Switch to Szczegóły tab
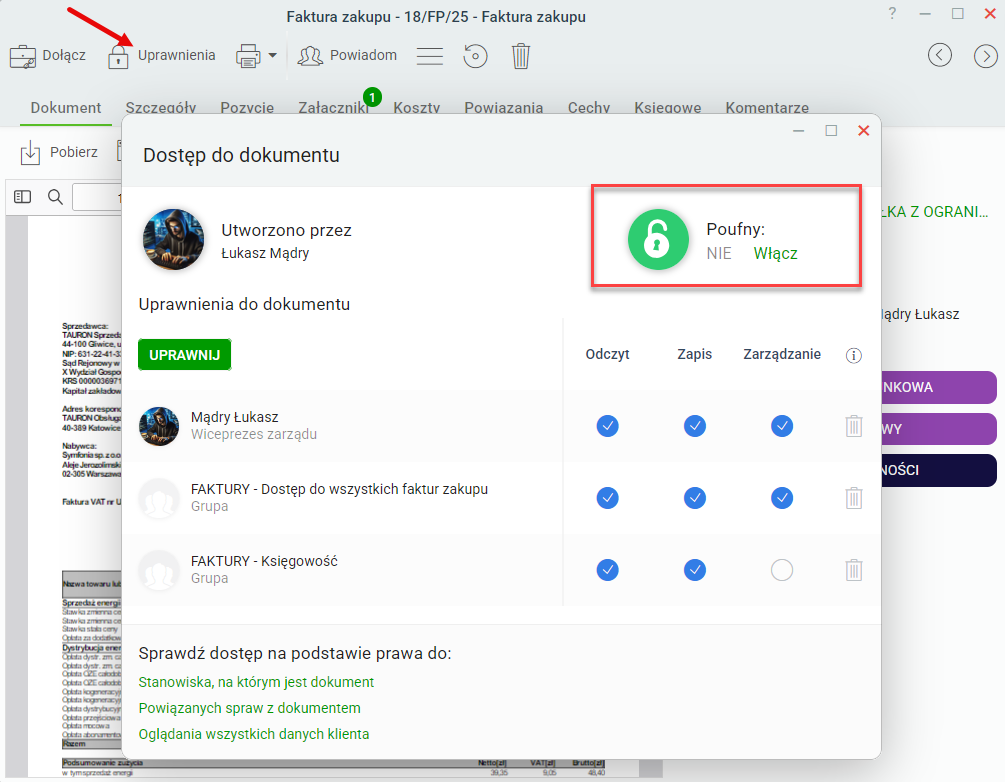The height and width of the screenshot is (782, 1005). 161,108
